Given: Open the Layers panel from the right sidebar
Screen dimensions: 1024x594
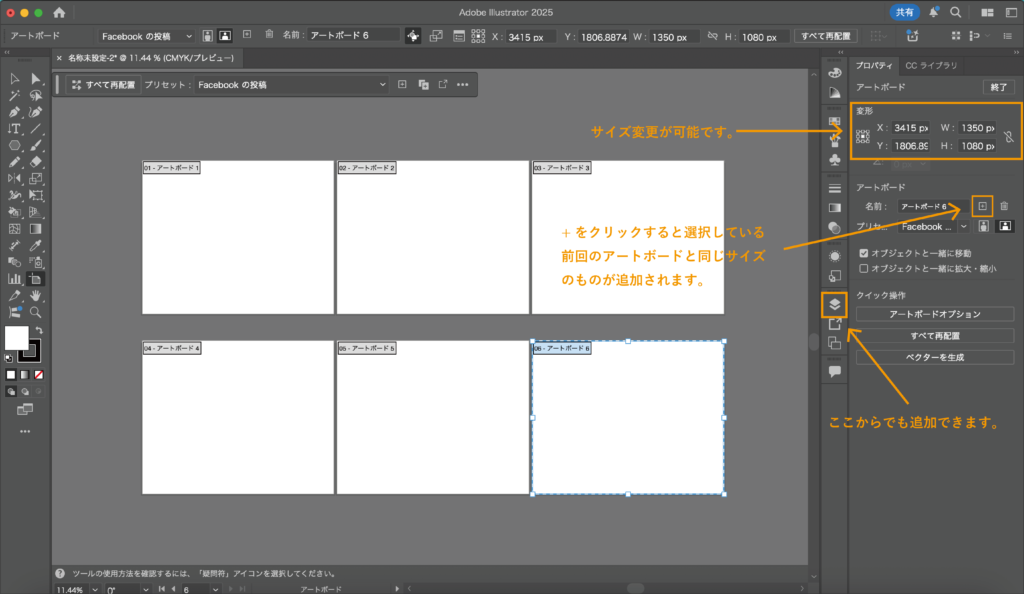Looking at the screenshot, I should tap(834, 304).
